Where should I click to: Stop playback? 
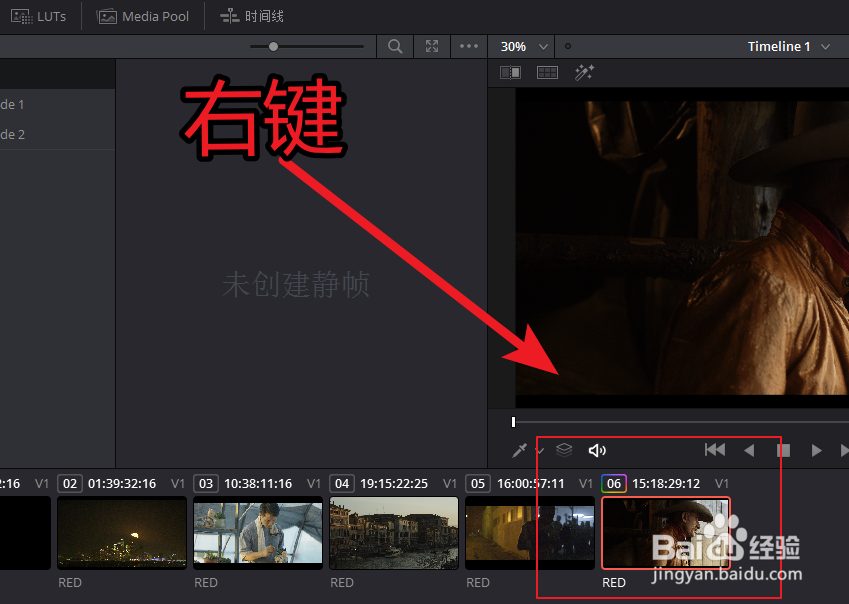pyautogui.click(x=783, y=450)
